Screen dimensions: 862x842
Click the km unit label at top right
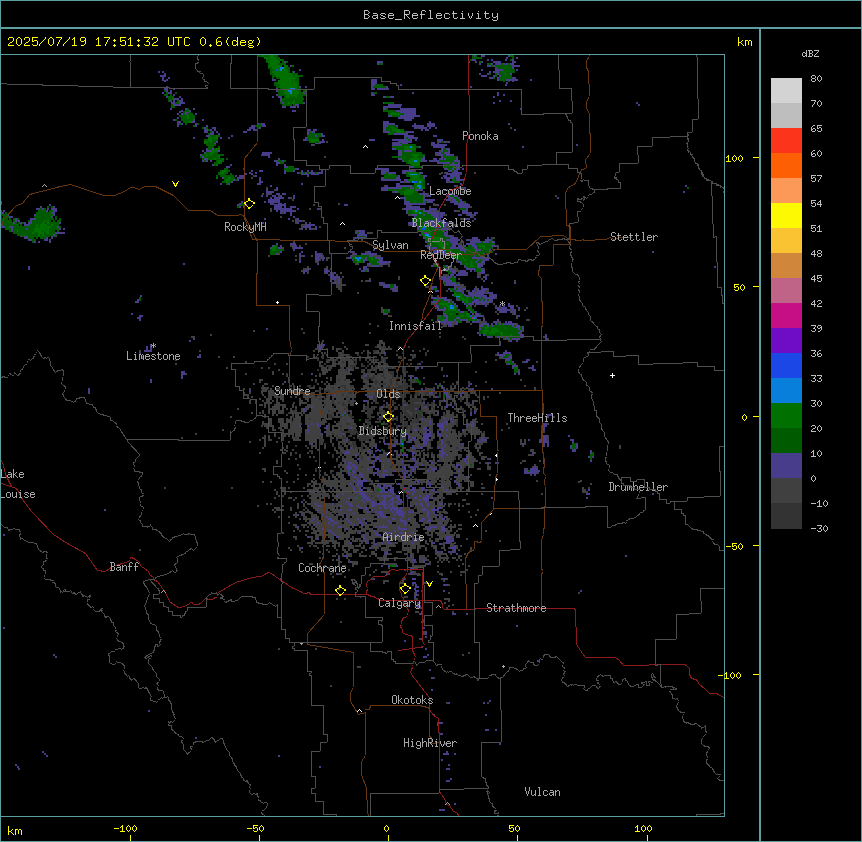click(x=744, y=42)
